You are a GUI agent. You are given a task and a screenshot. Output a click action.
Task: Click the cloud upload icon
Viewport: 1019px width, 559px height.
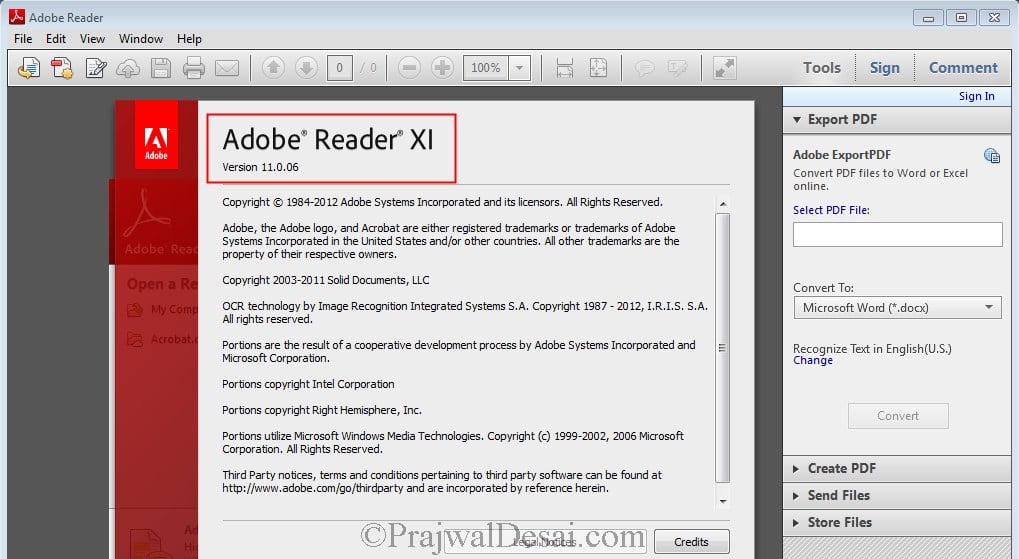click(128, 68)
